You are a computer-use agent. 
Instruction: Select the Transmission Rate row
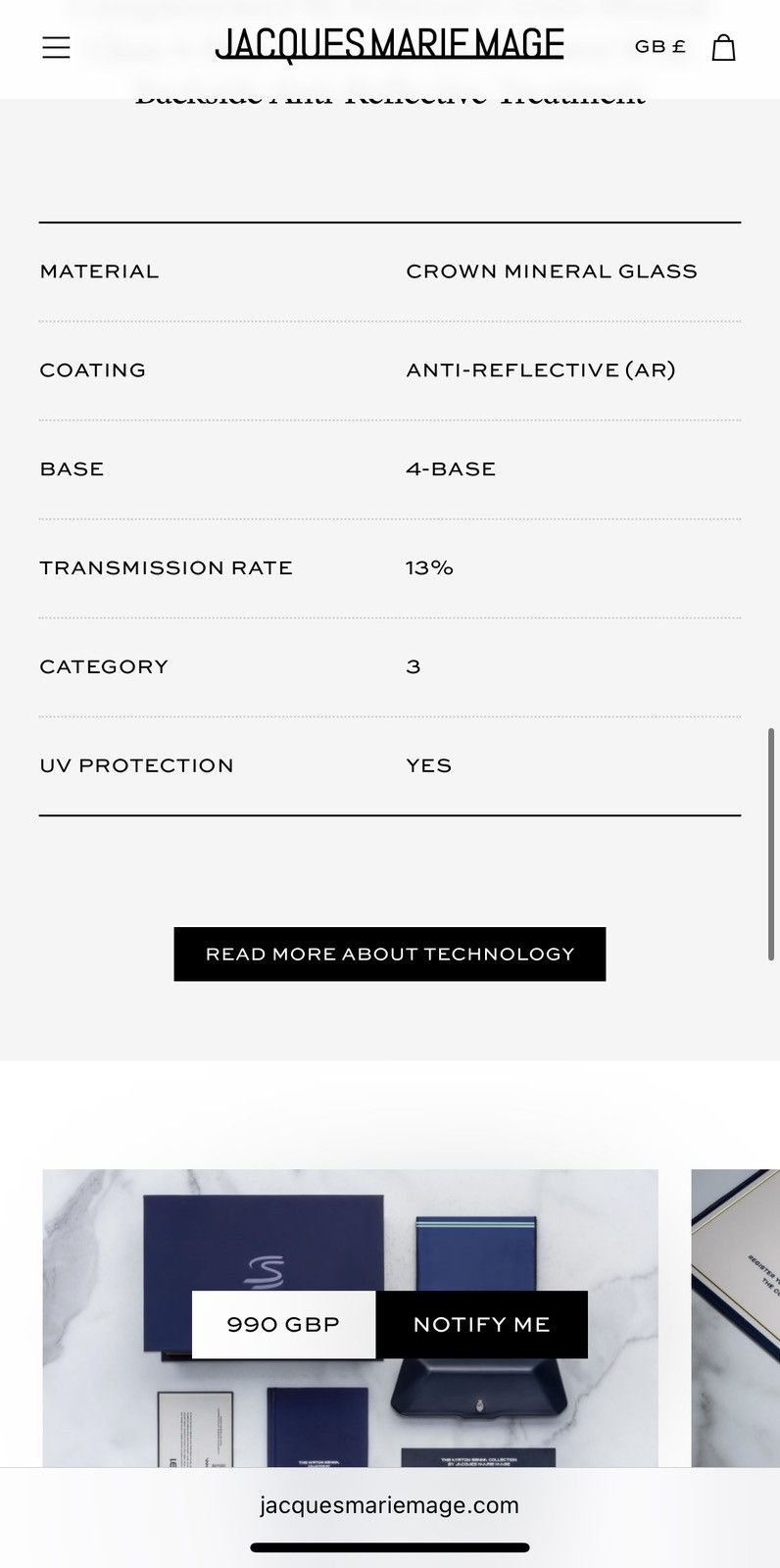click(390, 568)
